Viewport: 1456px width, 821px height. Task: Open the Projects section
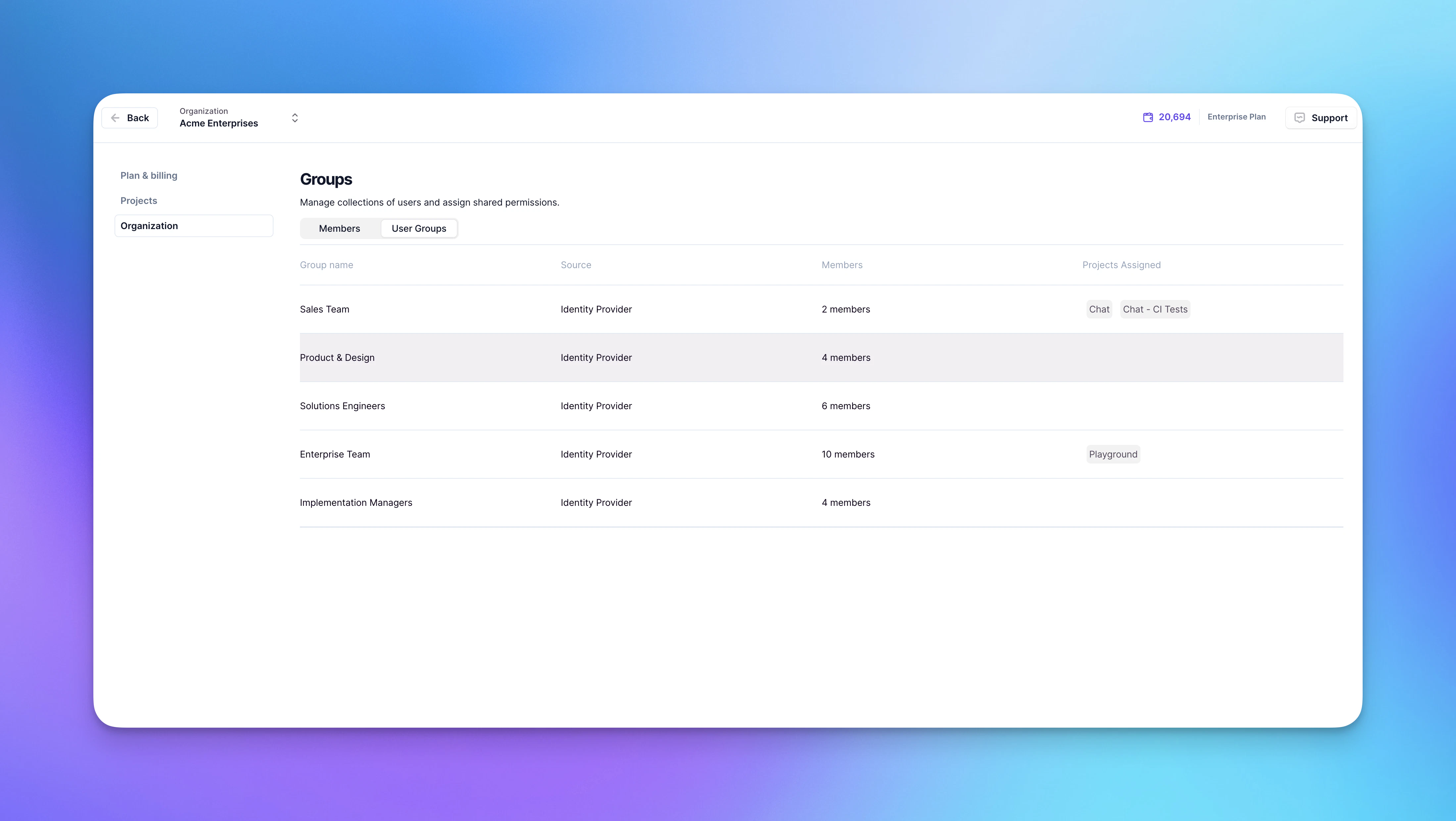138,200
